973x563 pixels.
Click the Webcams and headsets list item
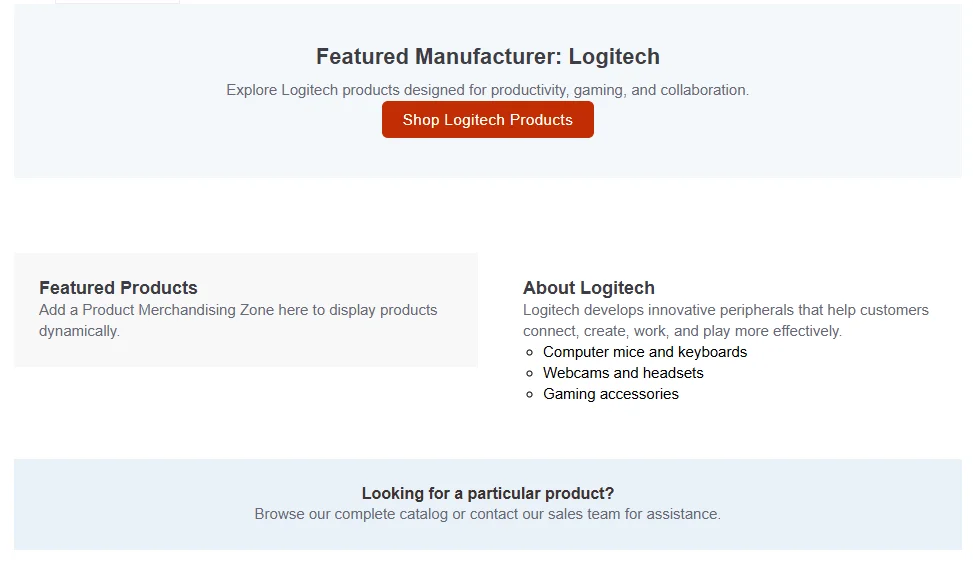pyautogui.click(x=623, y=373)
